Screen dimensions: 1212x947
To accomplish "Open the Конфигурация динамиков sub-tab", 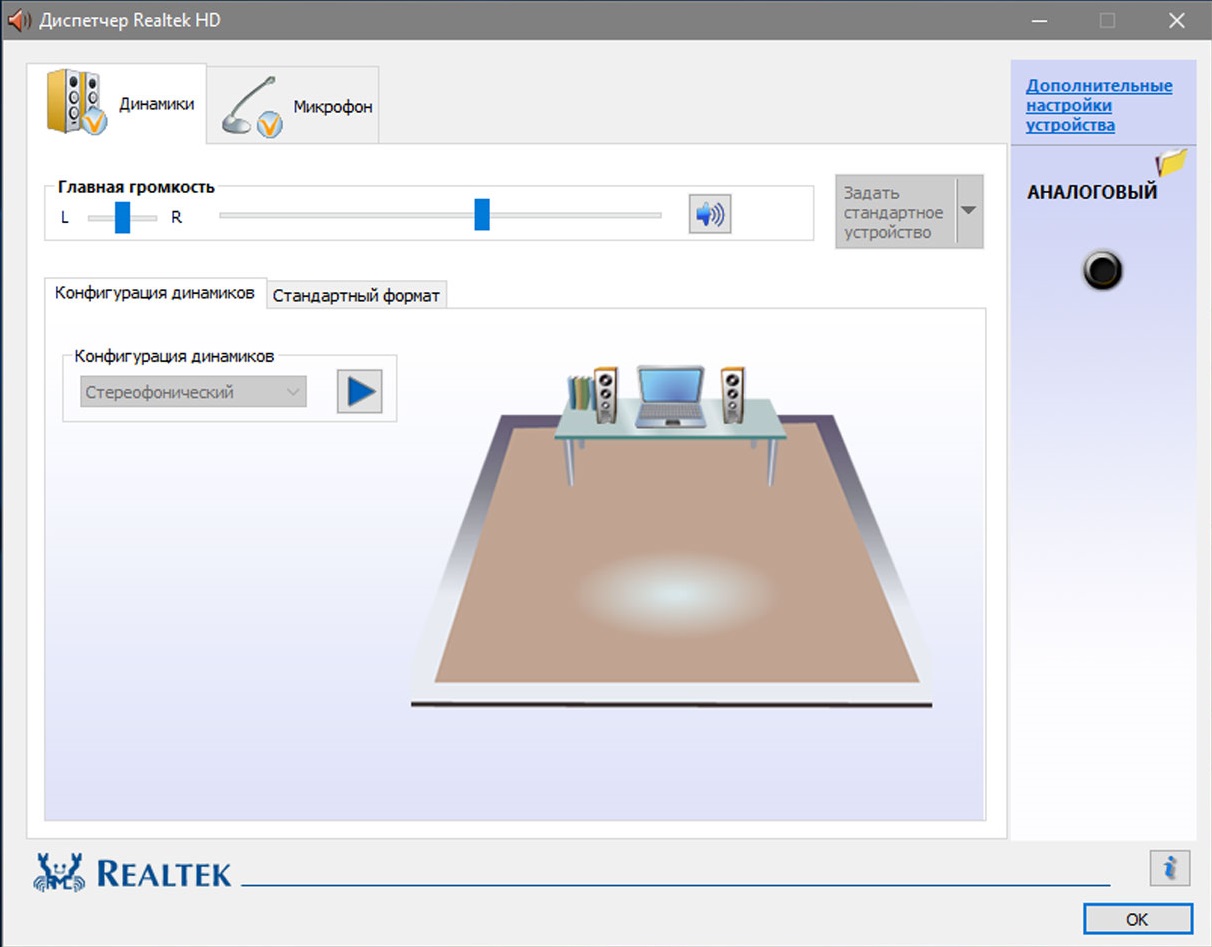I will [155, 293].
